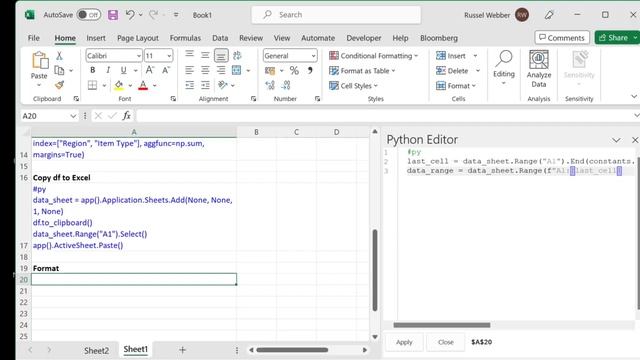Apply Comma style
The image size is (640, 360).
click(x=310, y=70)
